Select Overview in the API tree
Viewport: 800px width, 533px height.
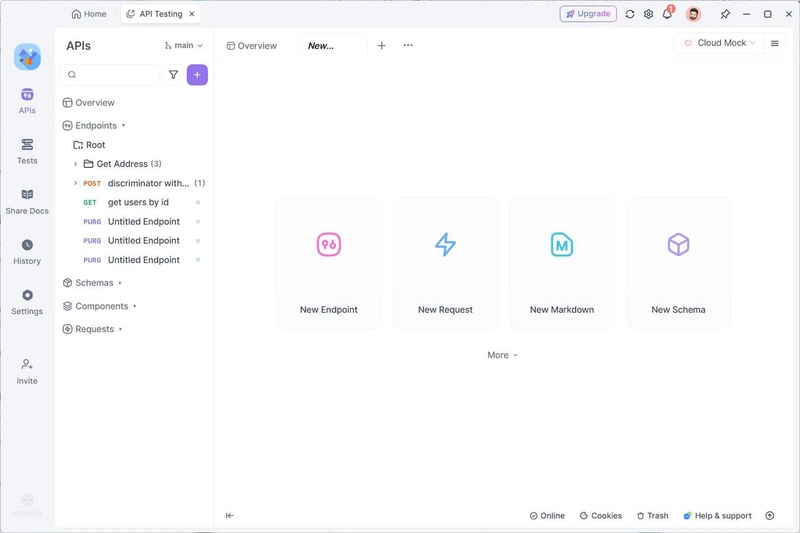(x=89, y=103)
